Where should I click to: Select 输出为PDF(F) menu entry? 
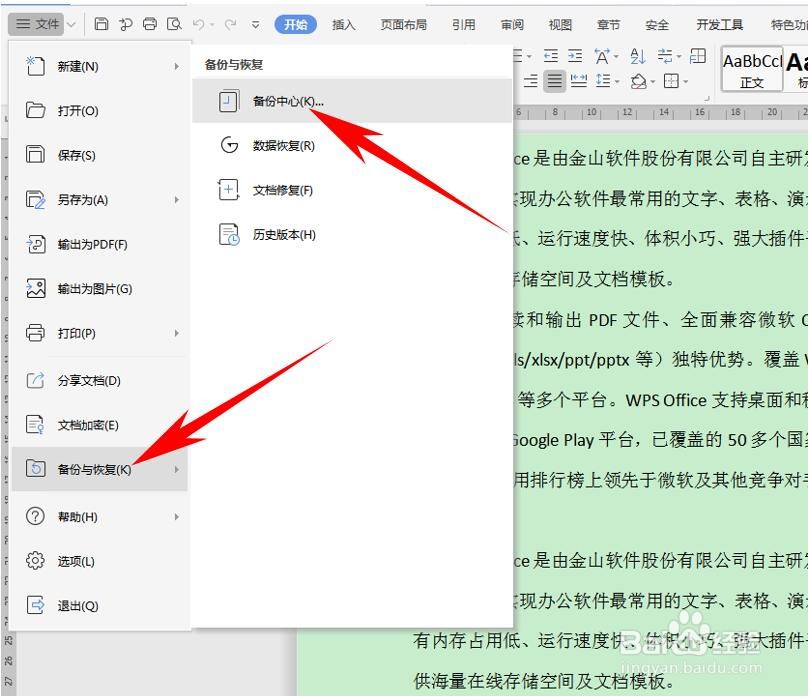pos(99,244)
